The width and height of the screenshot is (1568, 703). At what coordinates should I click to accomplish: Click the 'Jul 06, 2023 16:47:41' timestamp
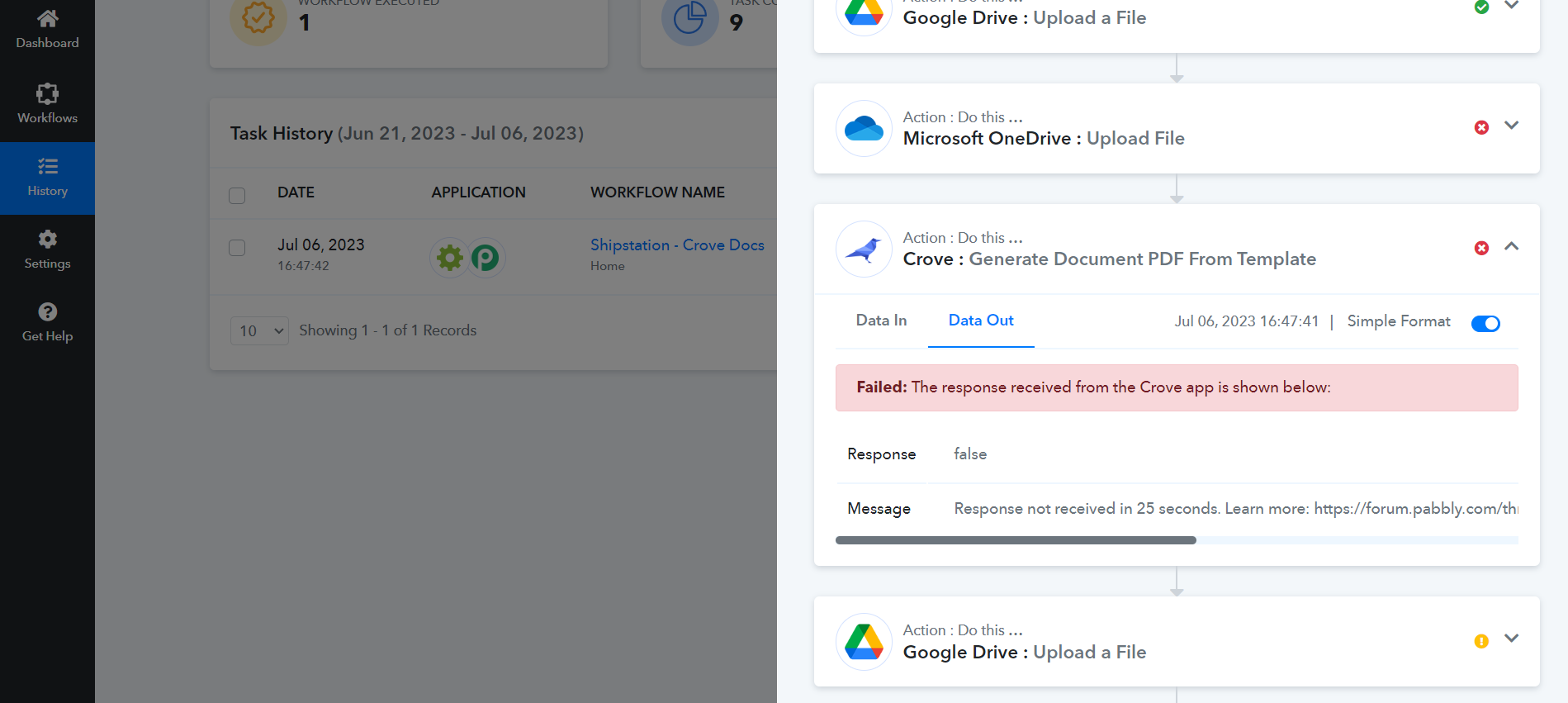(1247, 321)
